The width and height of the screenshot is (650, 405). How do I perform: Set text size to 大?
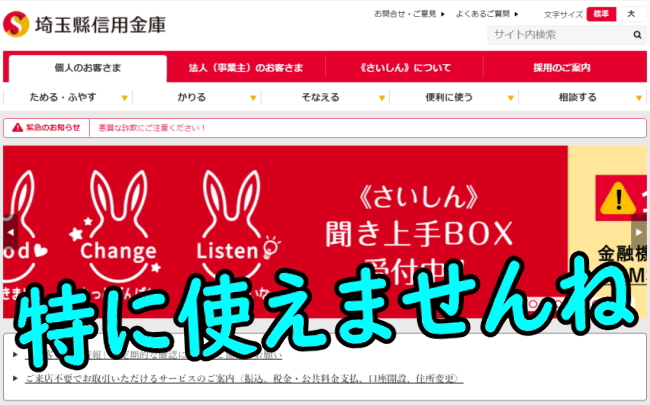(x=631, y=14)
